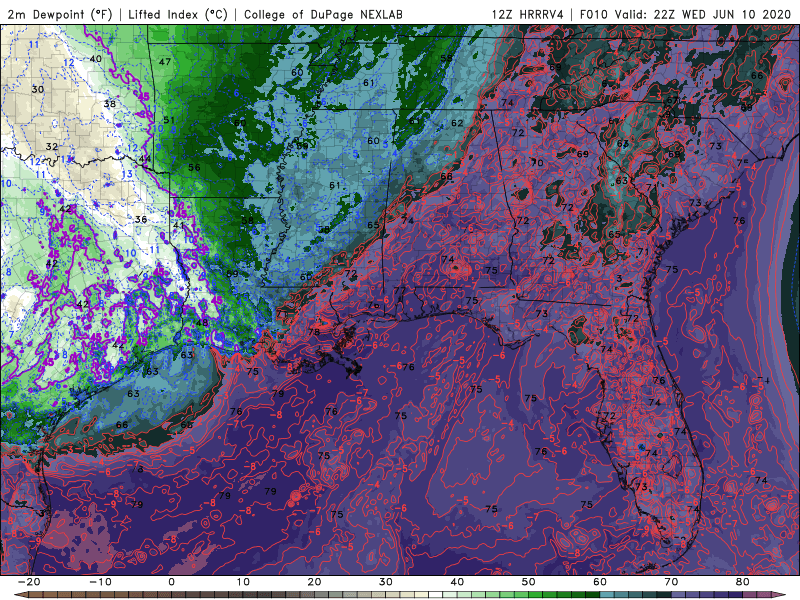Image resolution: width=800 pixels, height=600 pixels.
Task: Click the 0 label on the color scale
Action: click(x=171, y=582)
